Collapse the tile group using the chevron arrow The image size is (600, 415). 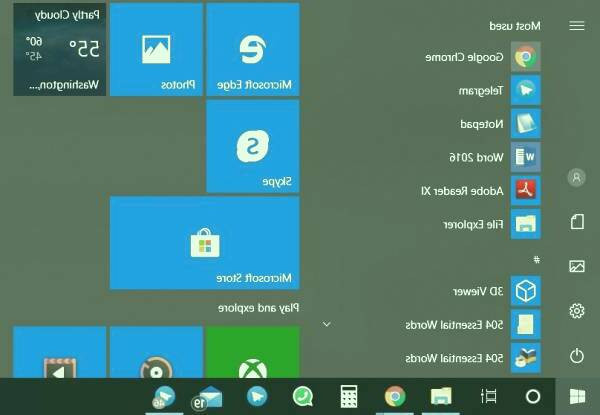pos(326,325)
